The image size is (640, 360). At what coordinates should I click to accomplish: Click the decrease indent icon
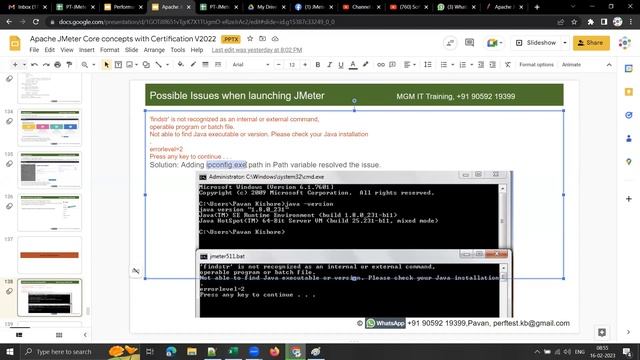[481, 64]
